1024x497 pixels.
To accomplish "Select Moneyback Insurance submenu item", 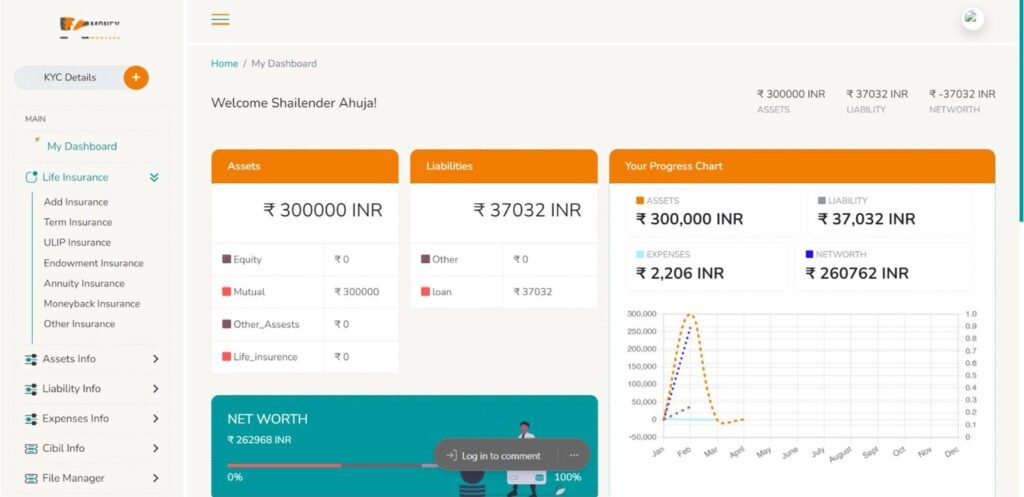I will coord(91,304).
